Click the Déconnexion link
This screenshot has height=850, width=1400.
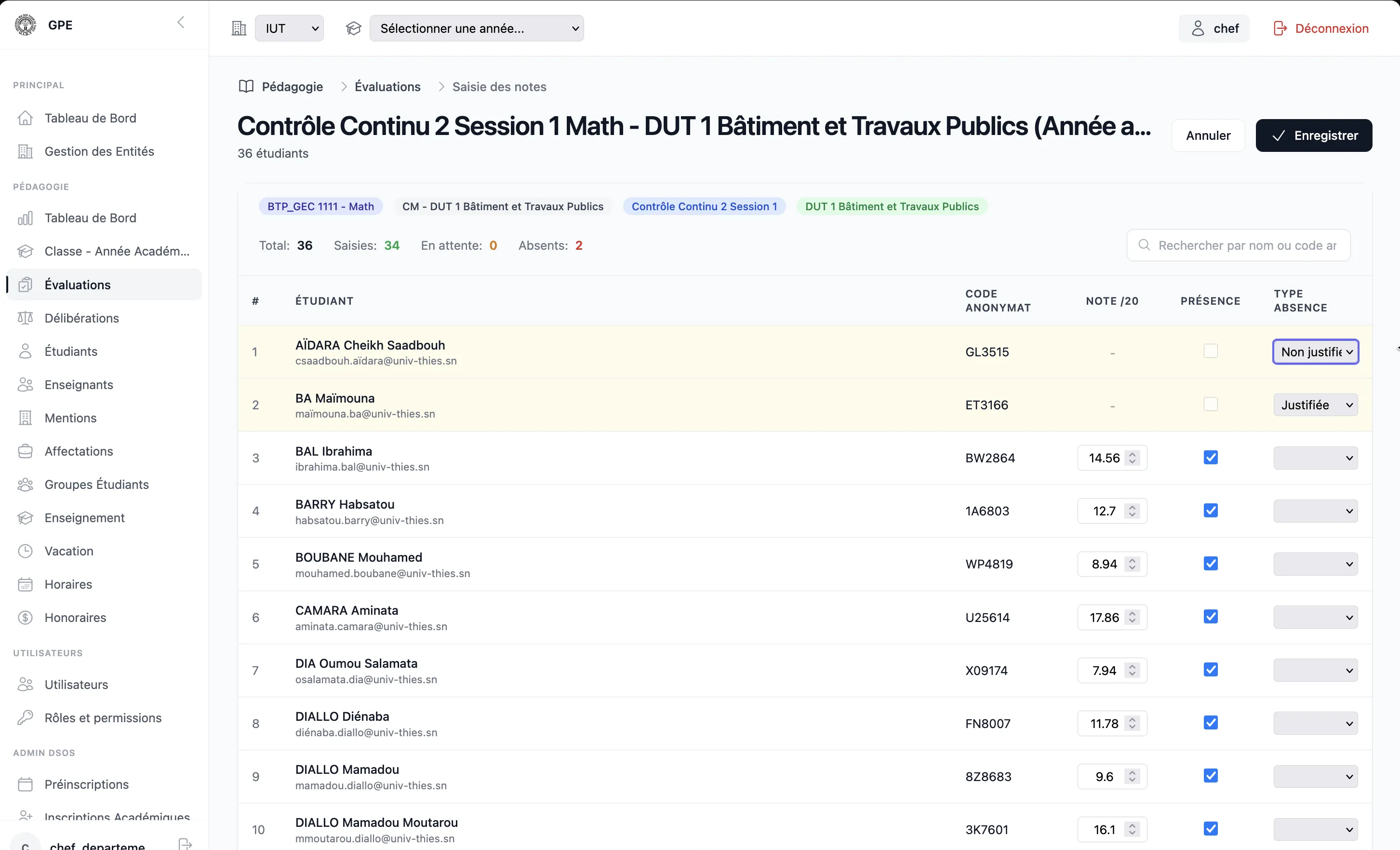coord(1320,28)
